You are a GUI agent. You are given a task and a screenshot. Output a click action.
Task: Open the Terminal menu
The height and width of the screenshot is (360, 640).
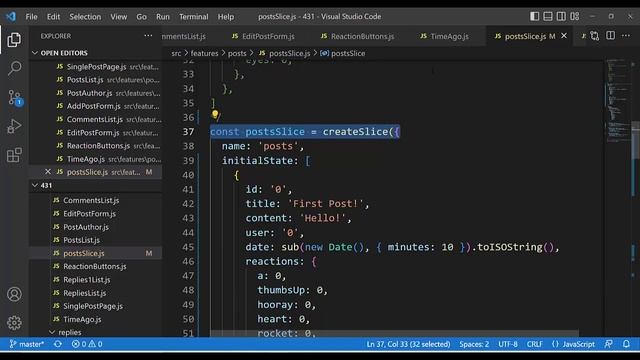click(193, 17)
